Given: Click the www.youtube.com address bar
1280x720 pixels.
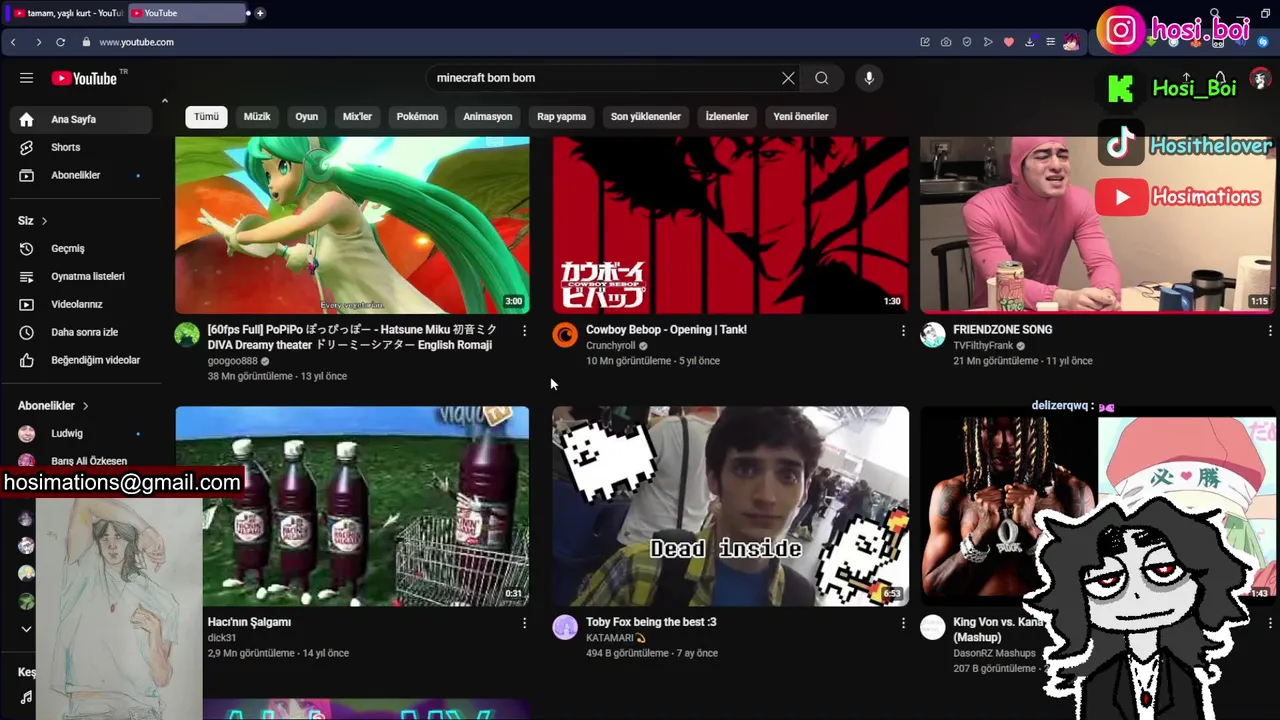Looking at the screenshot, I should pyautogui.click(x=136, y=42).
